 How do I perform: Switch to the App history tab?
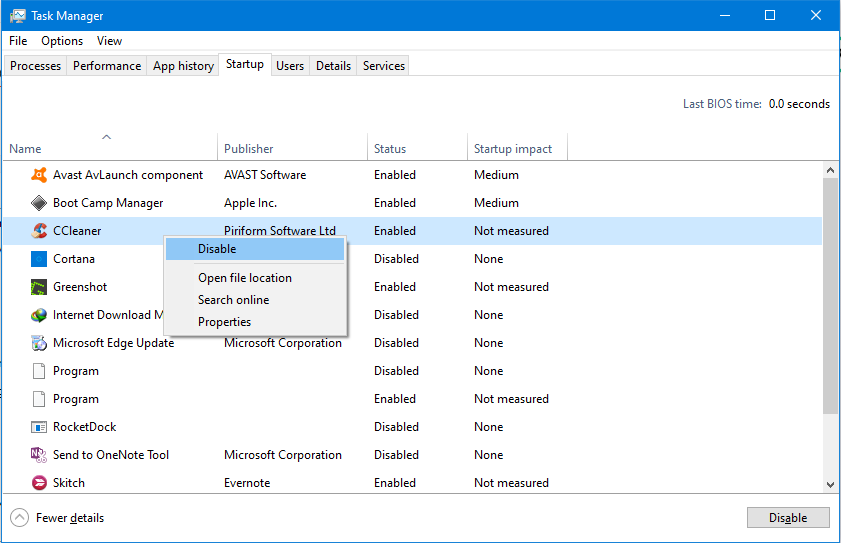pos(183,65)
